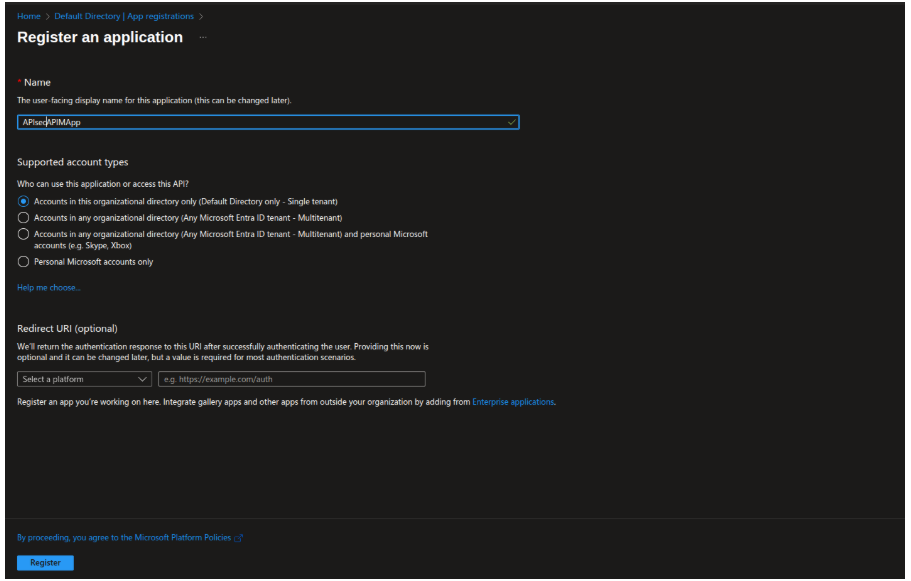Navigate to Home via the breadcrumb

point(28,16)
